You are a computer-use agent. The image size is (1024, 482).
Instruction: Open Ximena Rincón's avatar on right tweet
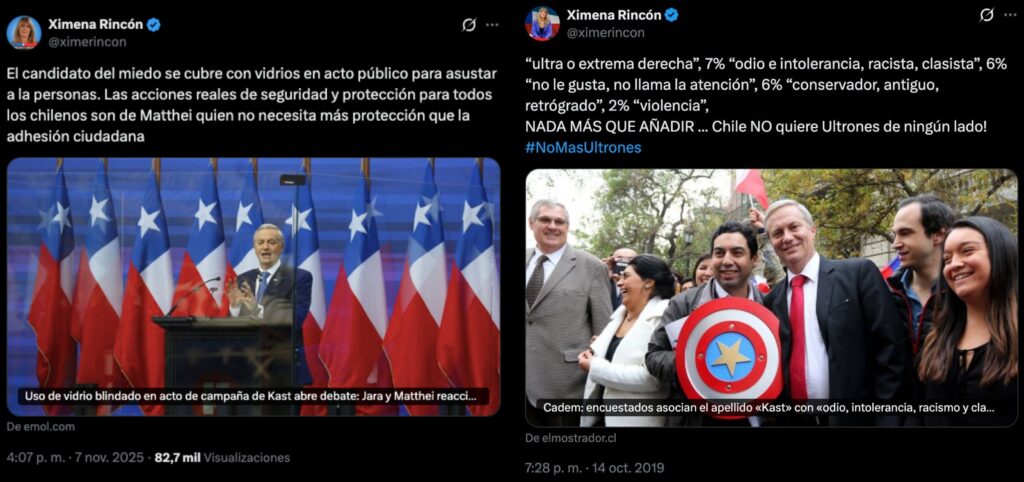tap(542, 24)
